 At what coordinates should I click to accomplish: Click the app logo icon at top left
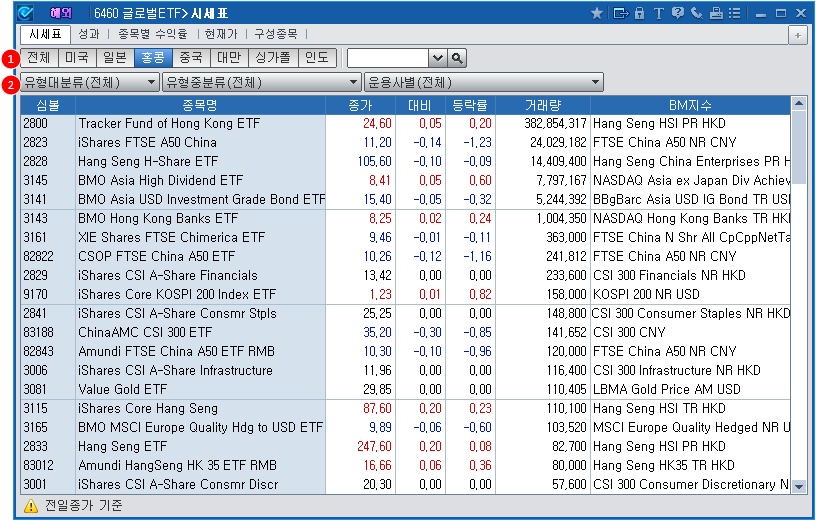pos(25,12)
